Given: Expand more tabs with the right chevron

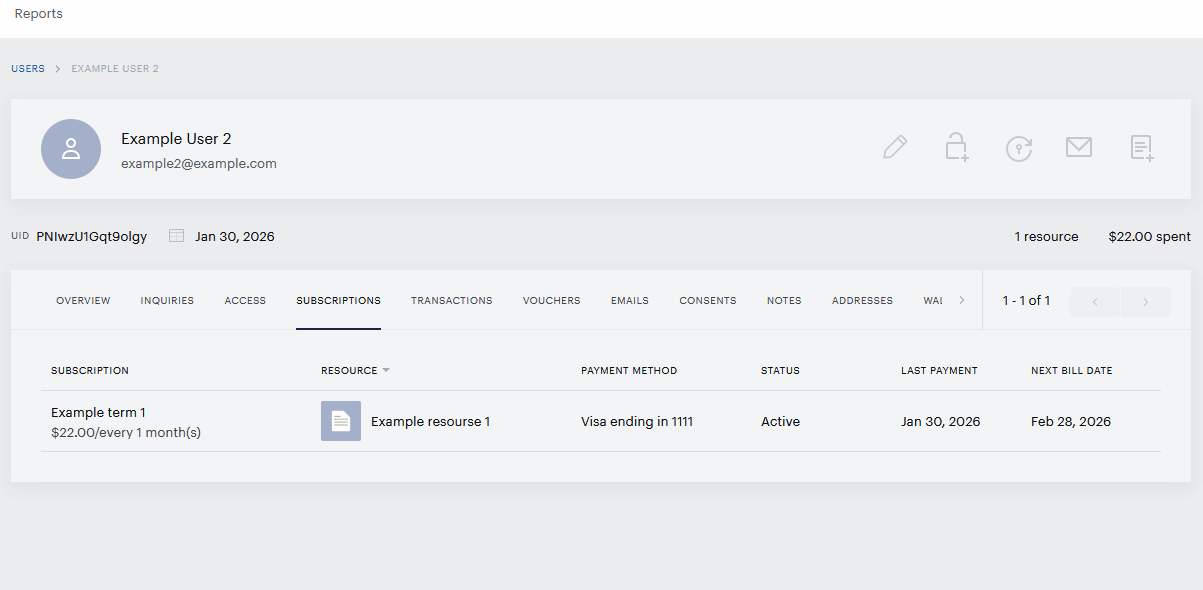Looking at the screenshot, I should click(962, 300).
